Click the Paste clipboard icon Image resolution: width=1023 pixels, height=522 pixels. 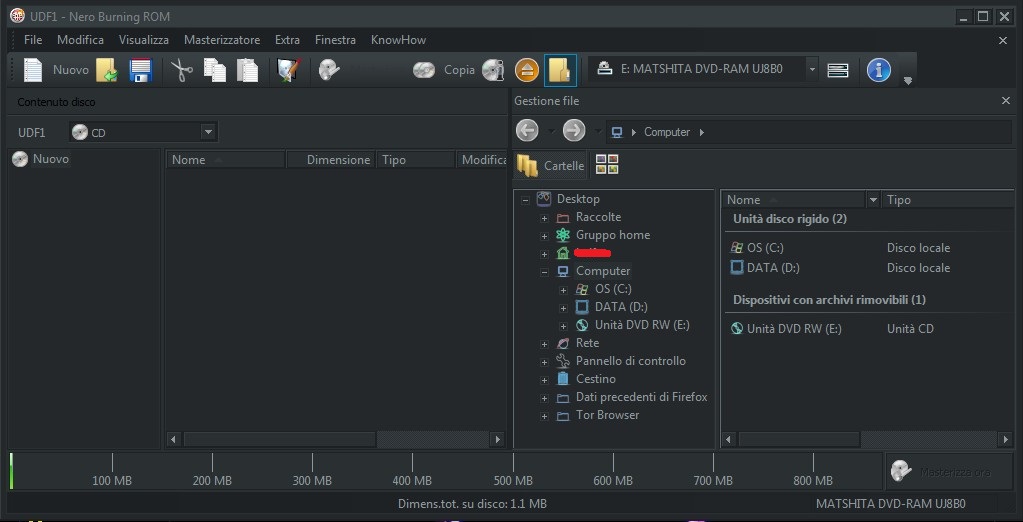click(x=247, y=70)
